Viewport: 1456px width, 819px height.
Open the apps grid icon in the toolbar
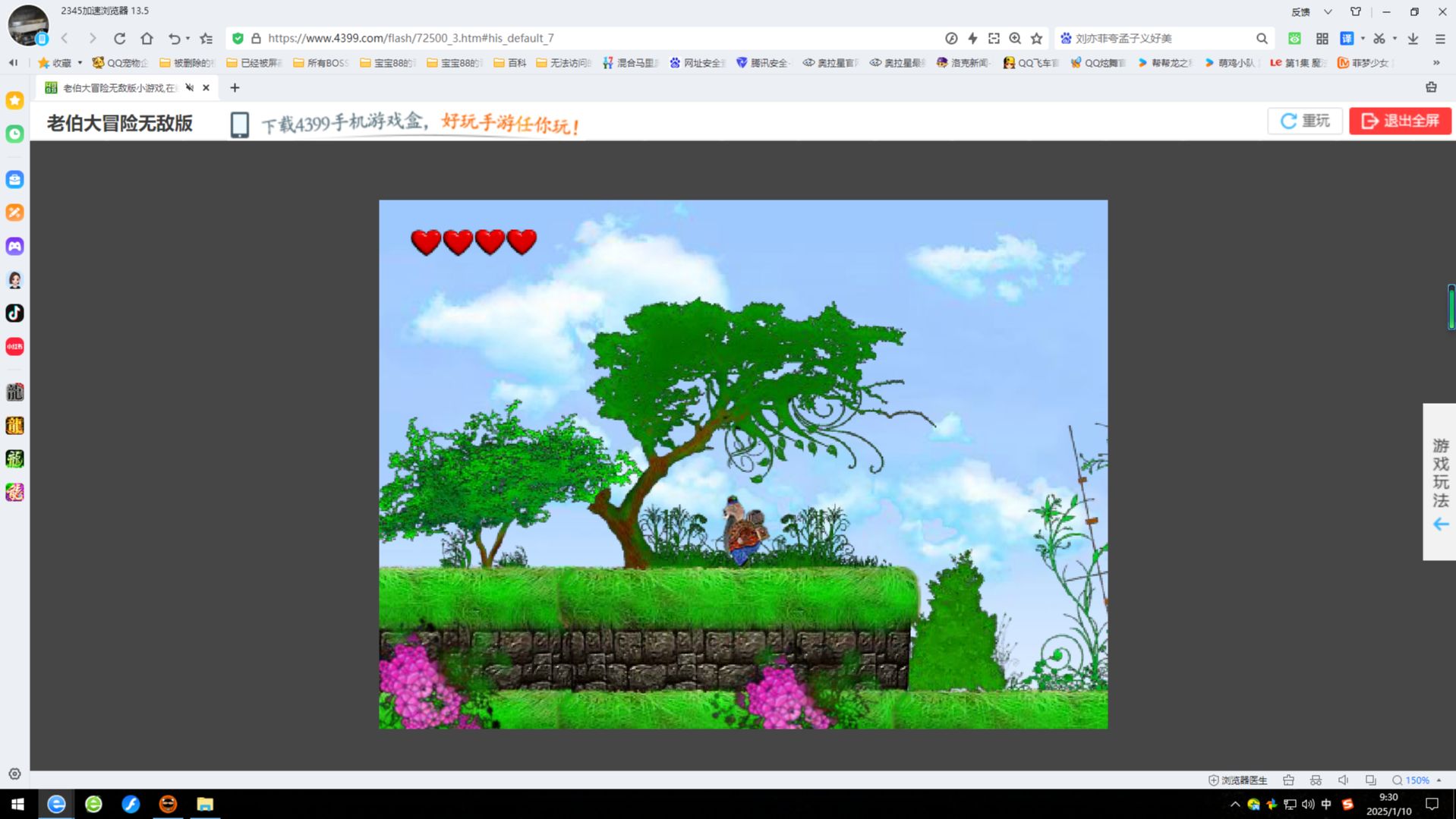[1322, 38]
